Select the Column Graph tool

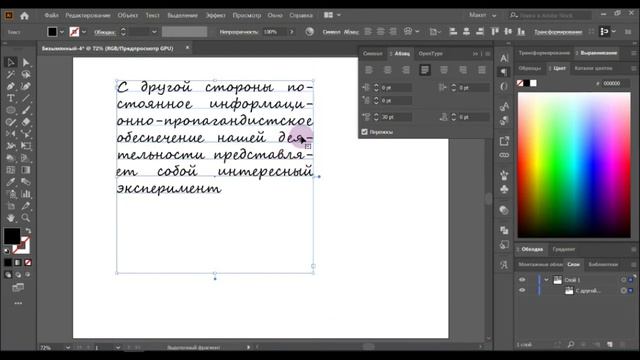26,194
